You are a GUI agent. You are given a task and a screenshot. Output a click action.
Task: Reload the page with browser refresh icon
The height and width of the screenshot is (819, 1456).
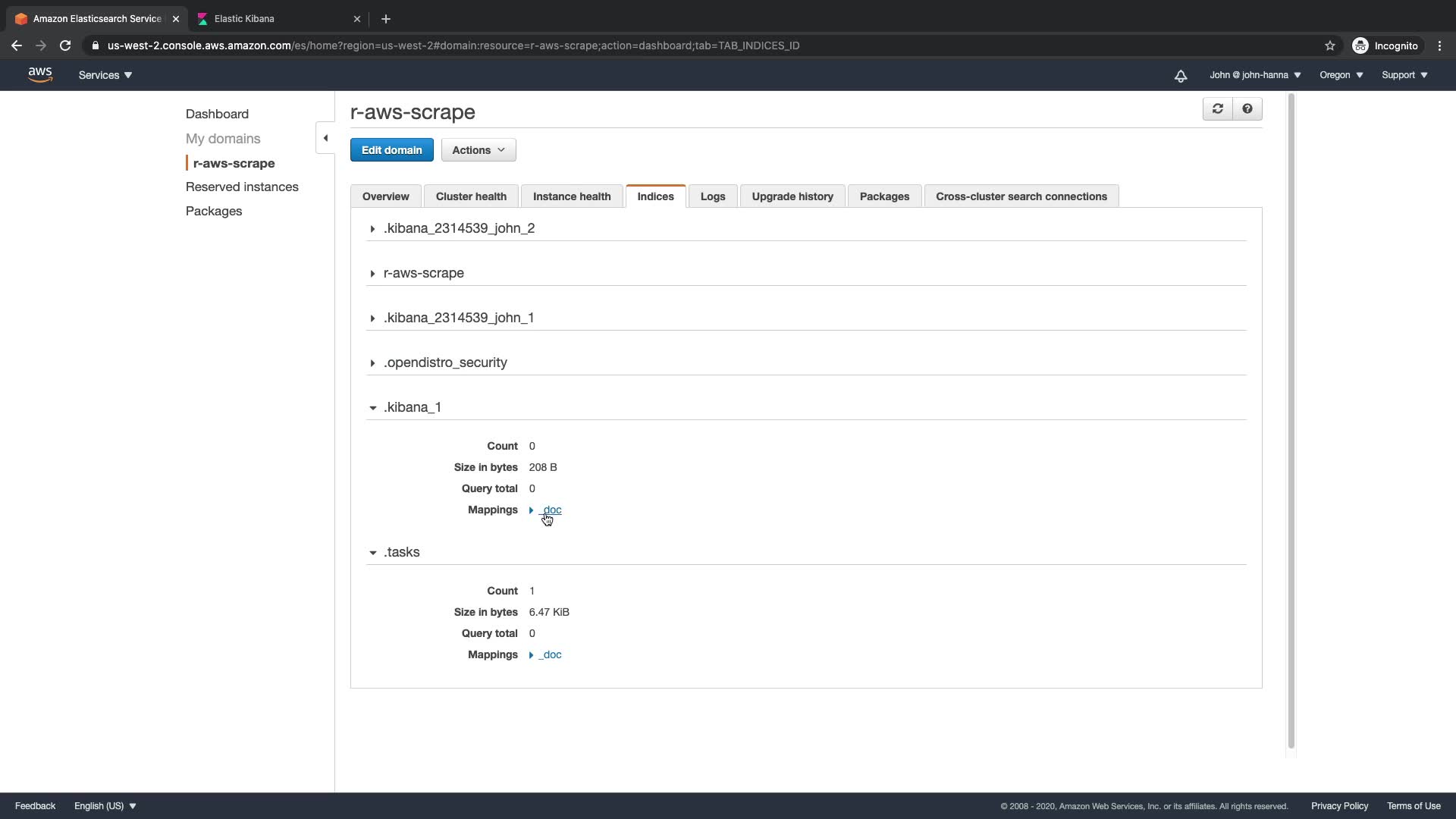[x=65, y=45]
